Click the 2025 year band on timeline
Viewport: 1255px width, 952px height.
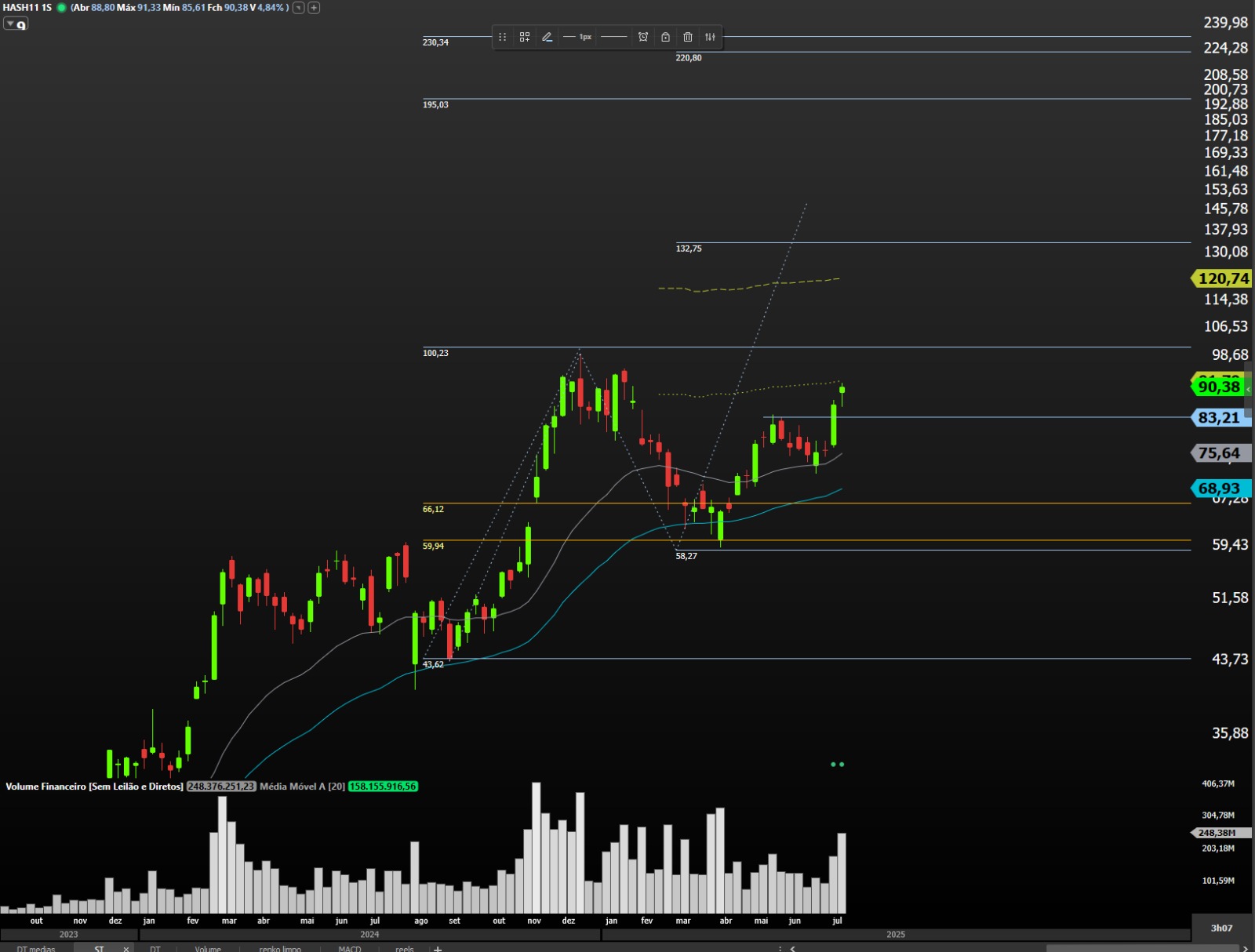896,935
